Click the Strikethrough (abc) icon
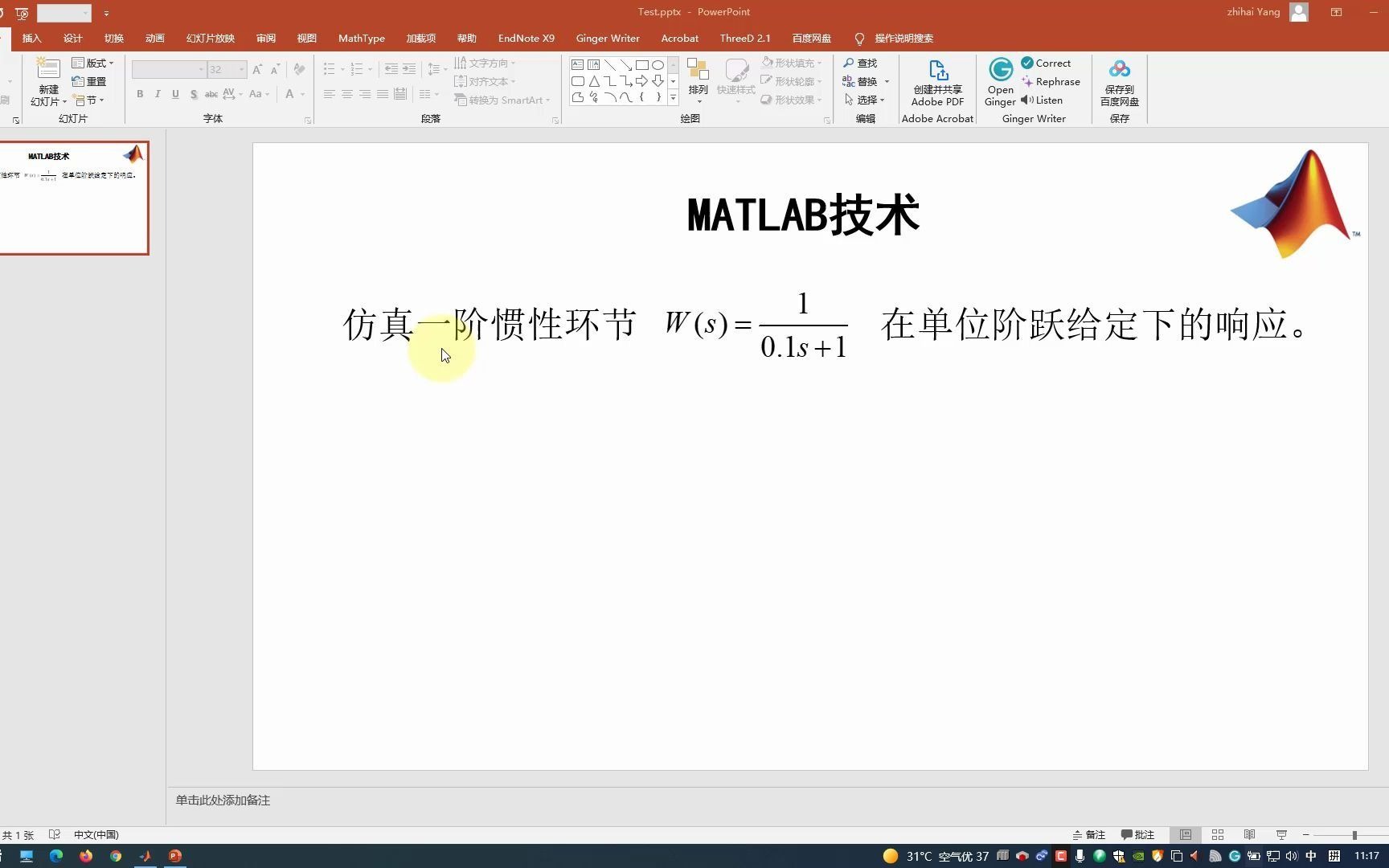1389x868 pixels. tap(211, 94)
